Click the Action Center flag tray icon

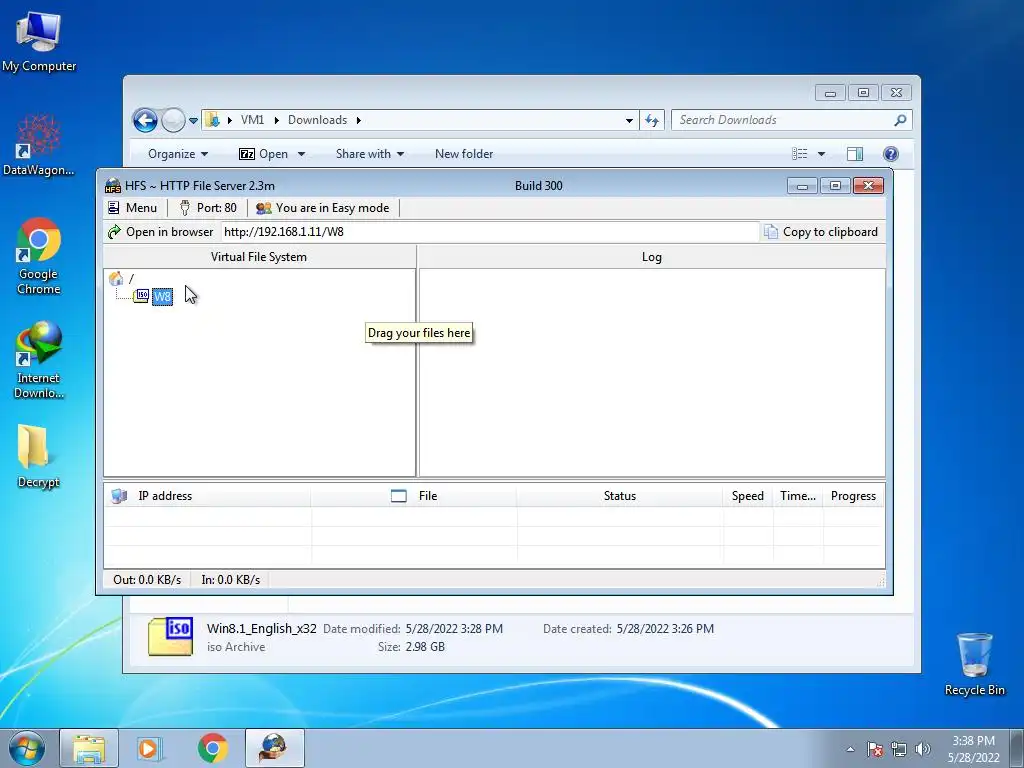click(x=874, y=749)
